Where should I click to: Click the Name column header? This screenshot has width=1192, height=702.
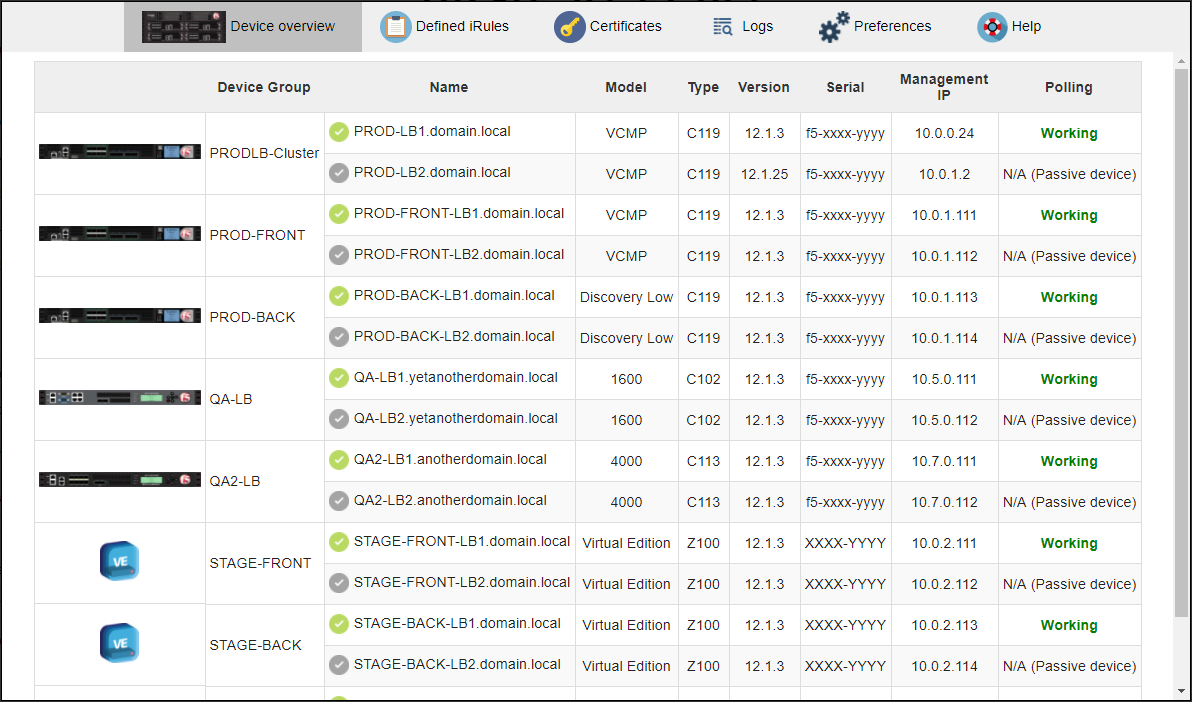[x=449, y=87]
